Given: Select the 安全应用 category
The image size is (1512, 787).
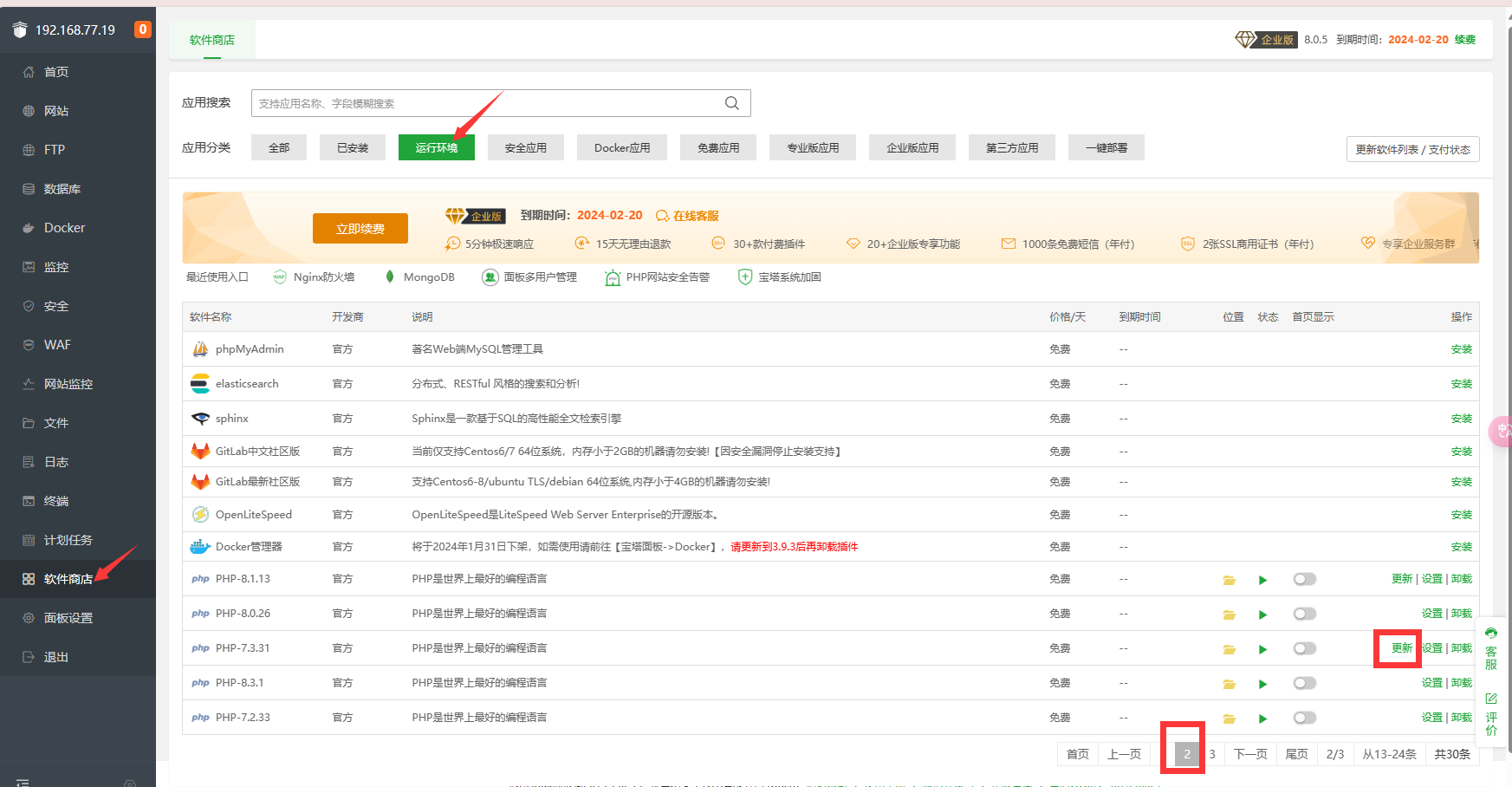Looking at the screenshot, I should (x=526, y=147).
